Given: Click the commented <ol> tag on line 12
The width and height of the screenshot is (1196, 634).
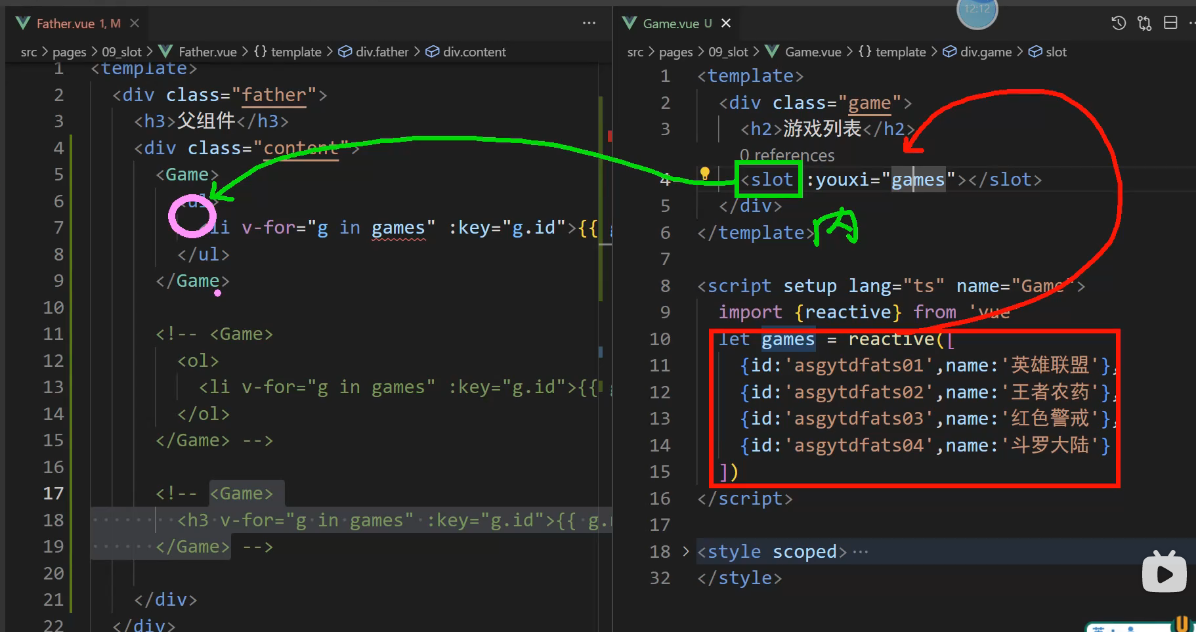Looking at the screenshot, I should 198,360.
